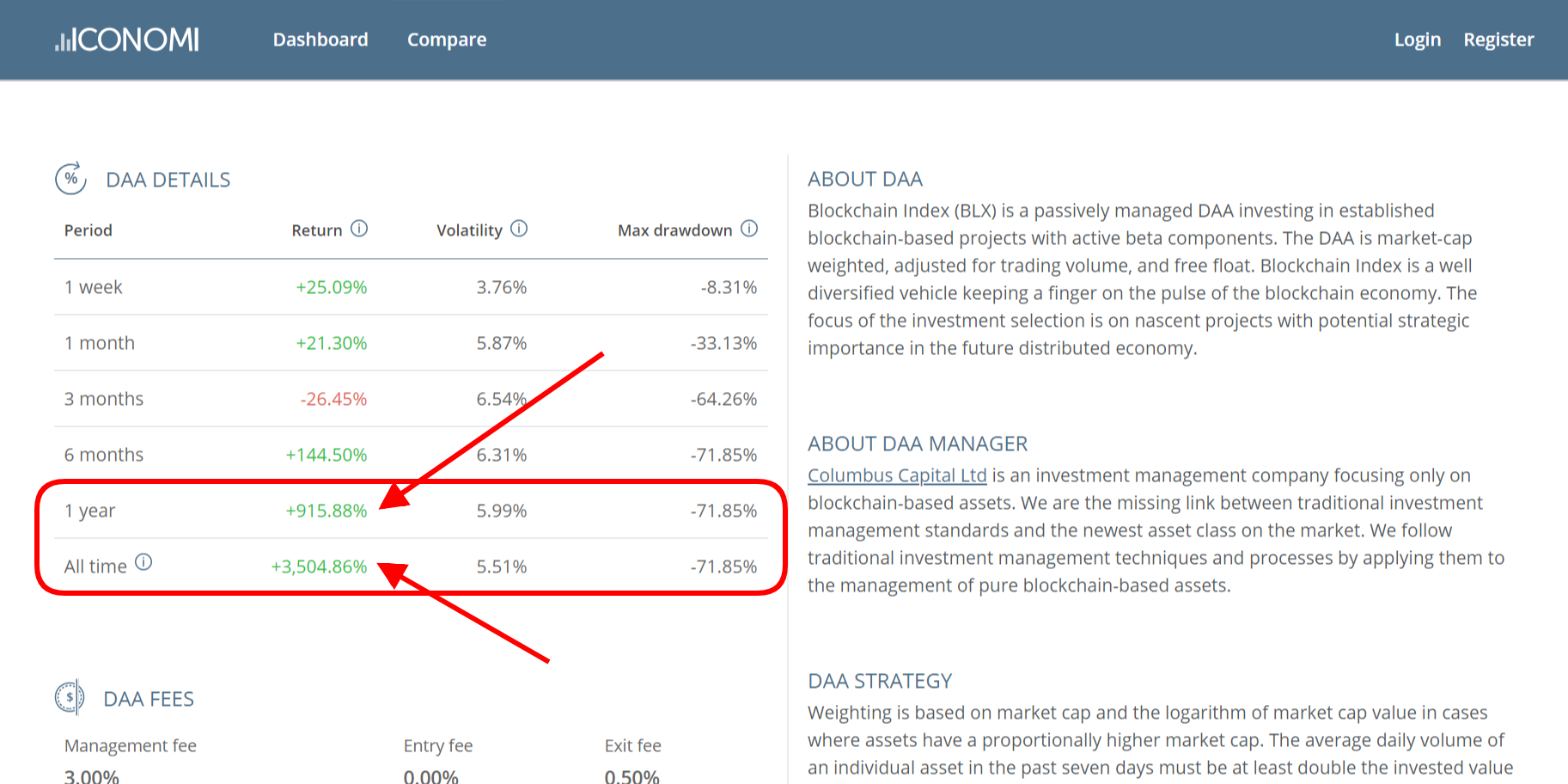1568x784 pixels.
Task: Select the 1 year return value
Action: [326, 510]
